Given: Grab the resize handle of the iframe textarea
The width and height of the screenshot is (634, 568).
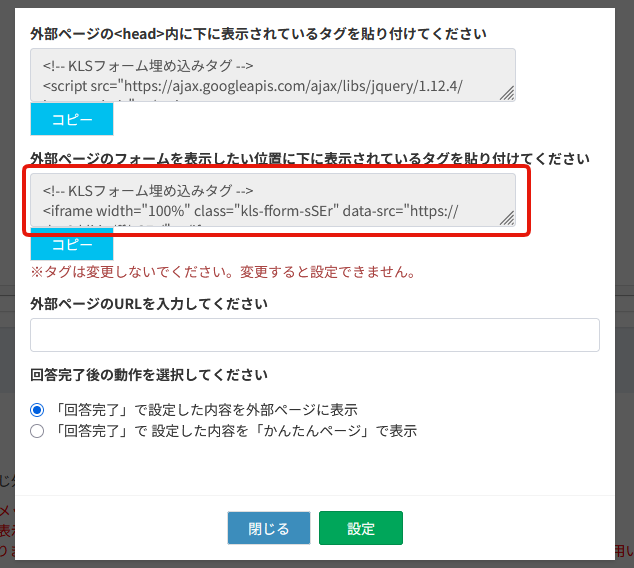Looking at the screenshot, I should pyautogui.click(x=507, y=218).
